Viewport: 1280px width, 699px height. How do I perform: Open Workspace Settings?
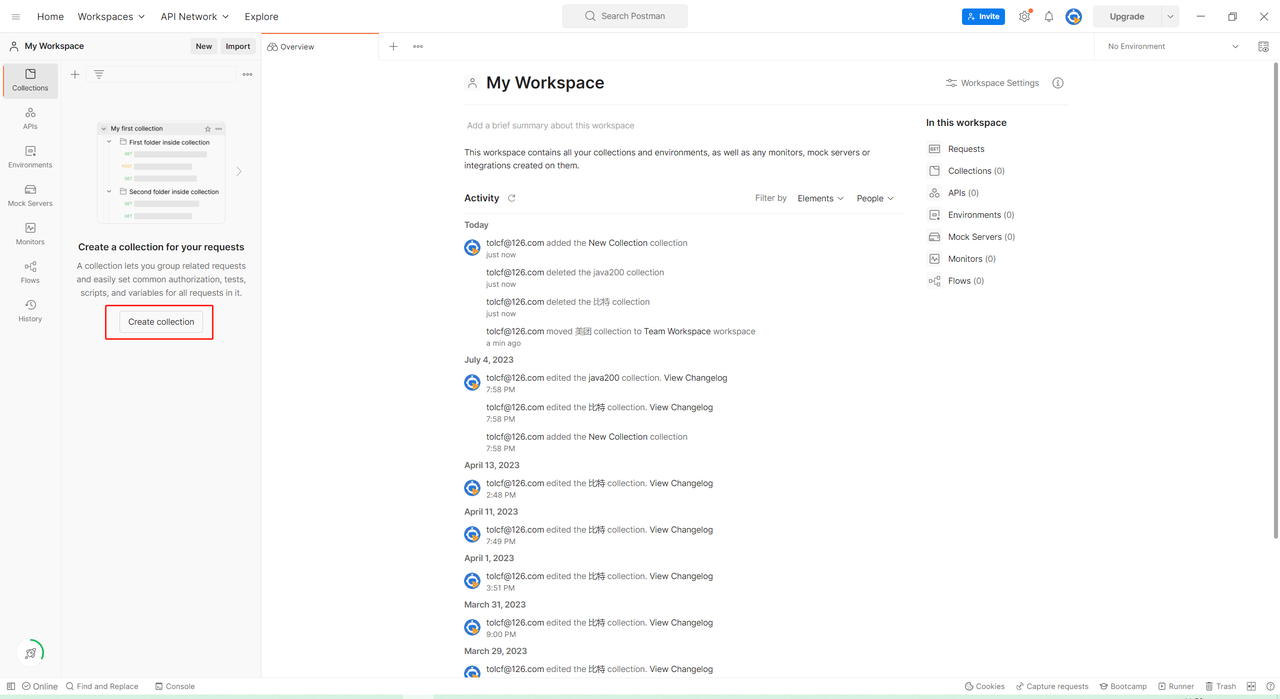[x=992, y=83]
